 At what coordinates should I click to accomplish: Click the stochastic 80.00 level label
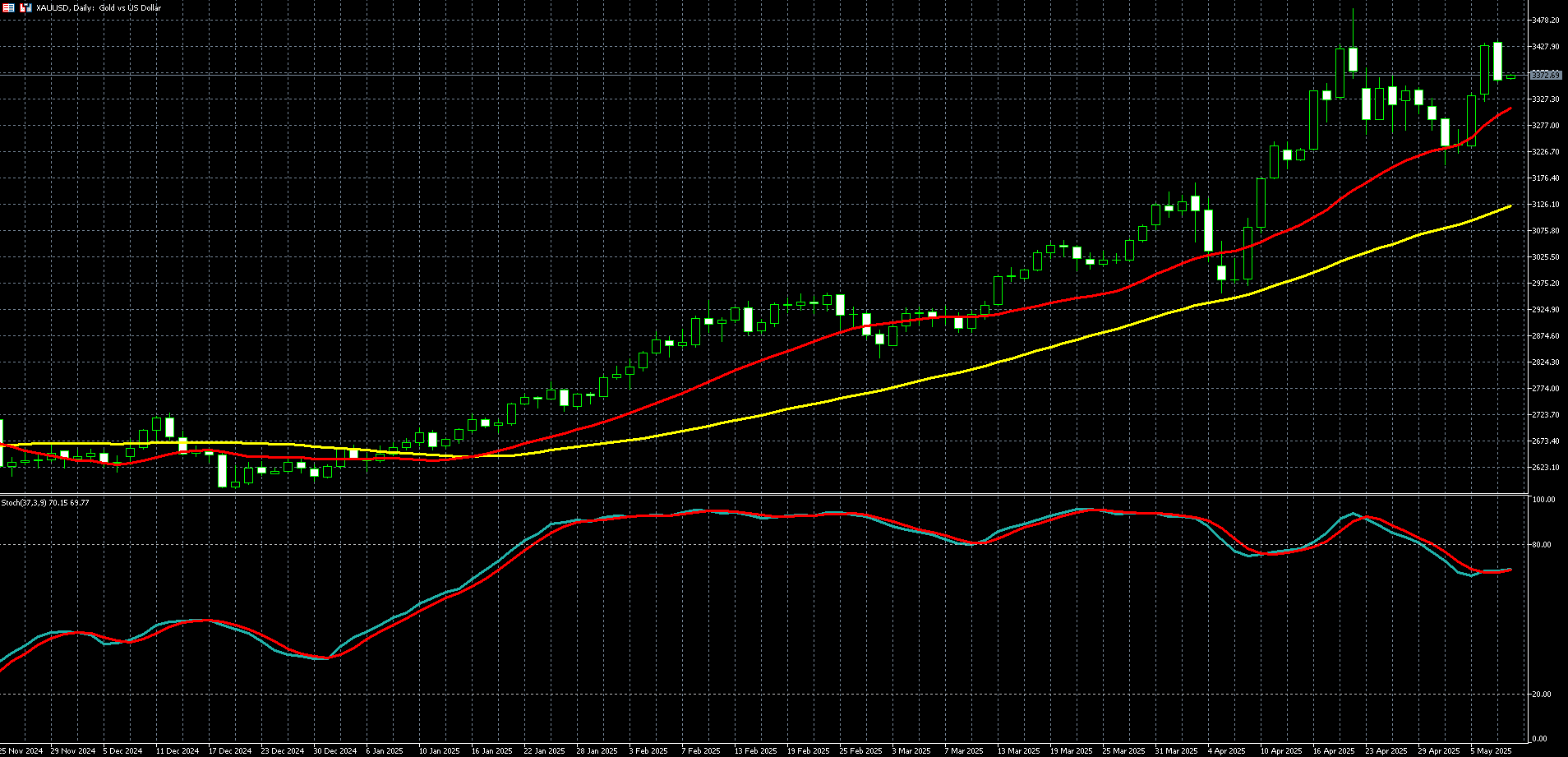pyautogui.click(x=1543, y=544)
